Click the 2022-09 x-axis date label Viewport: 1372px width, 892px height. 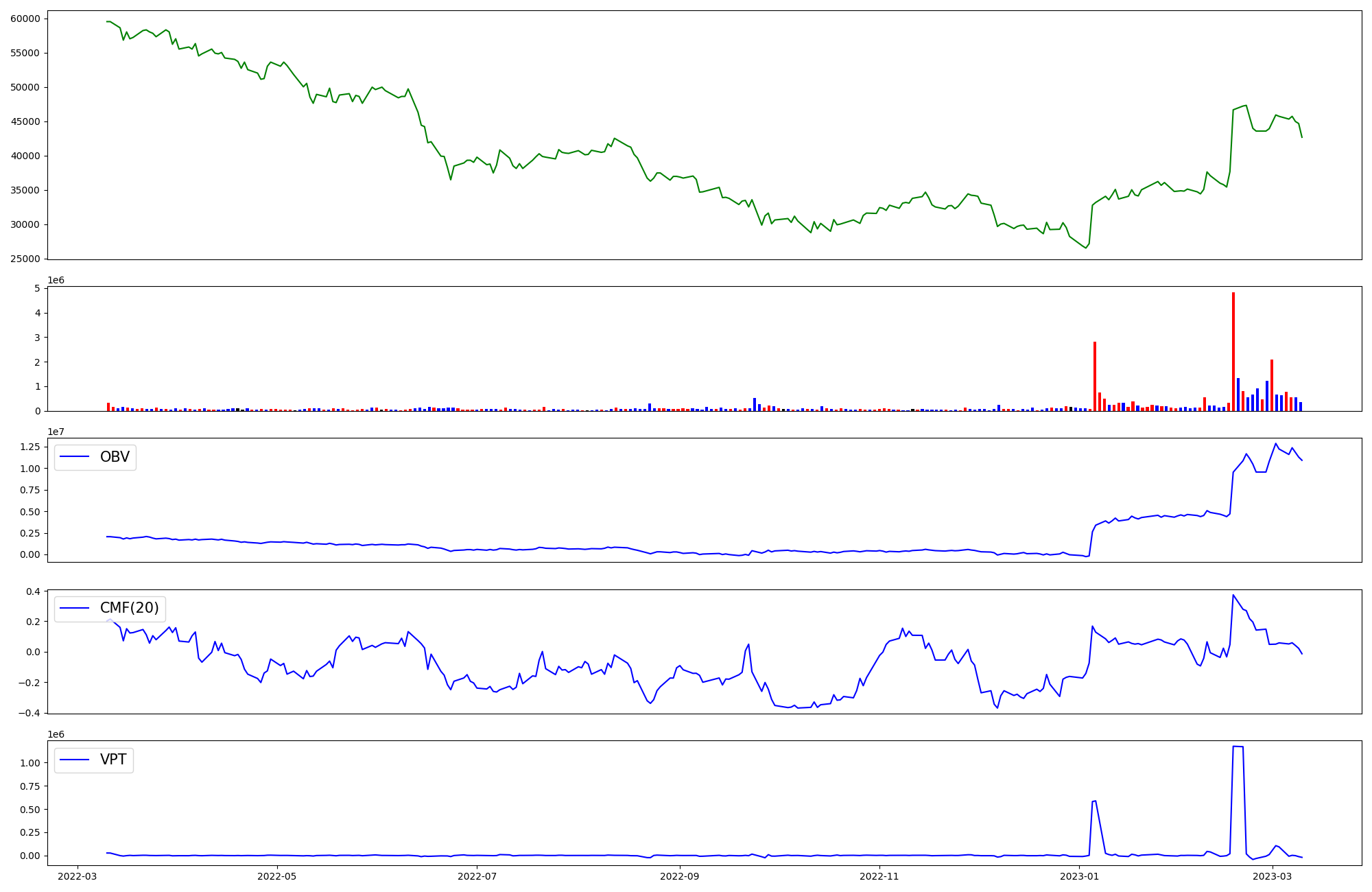coord(680,876)
